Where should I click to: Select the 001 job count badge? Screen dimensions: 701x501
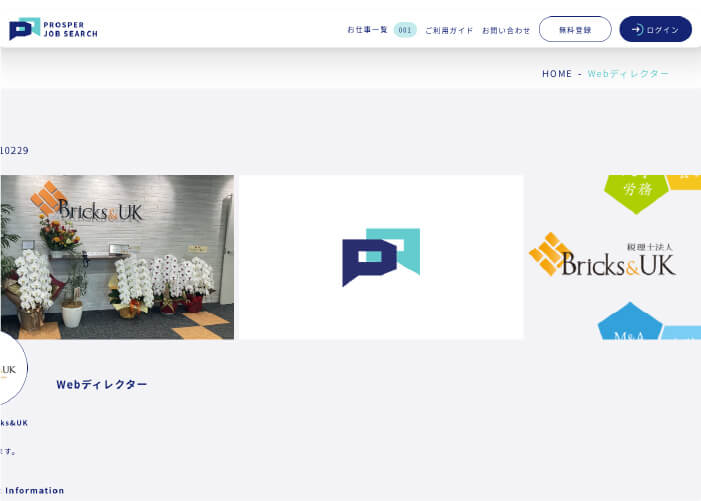point(405,30)
